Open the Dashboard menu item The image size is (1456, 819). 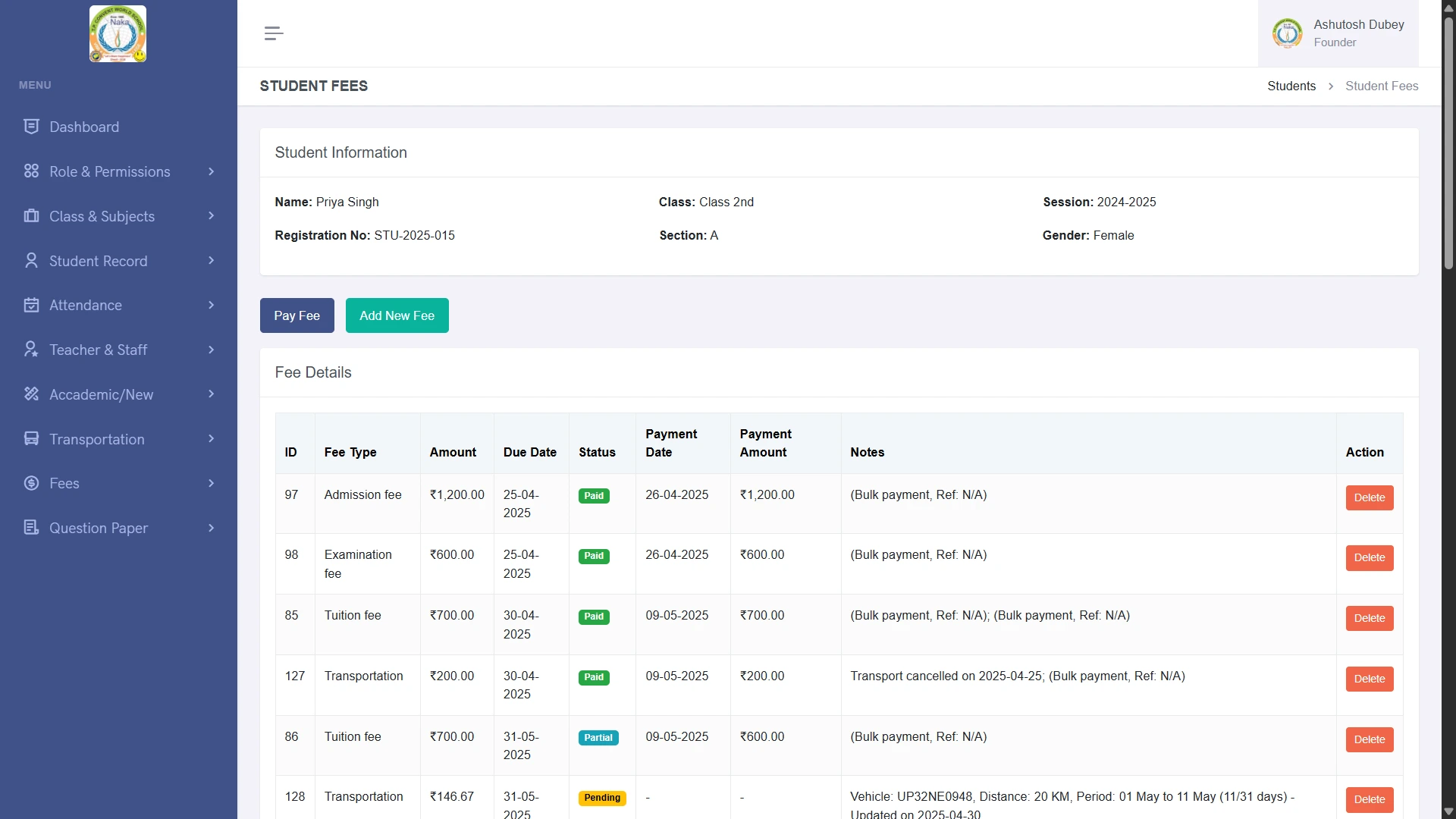(x=118, y=127)
